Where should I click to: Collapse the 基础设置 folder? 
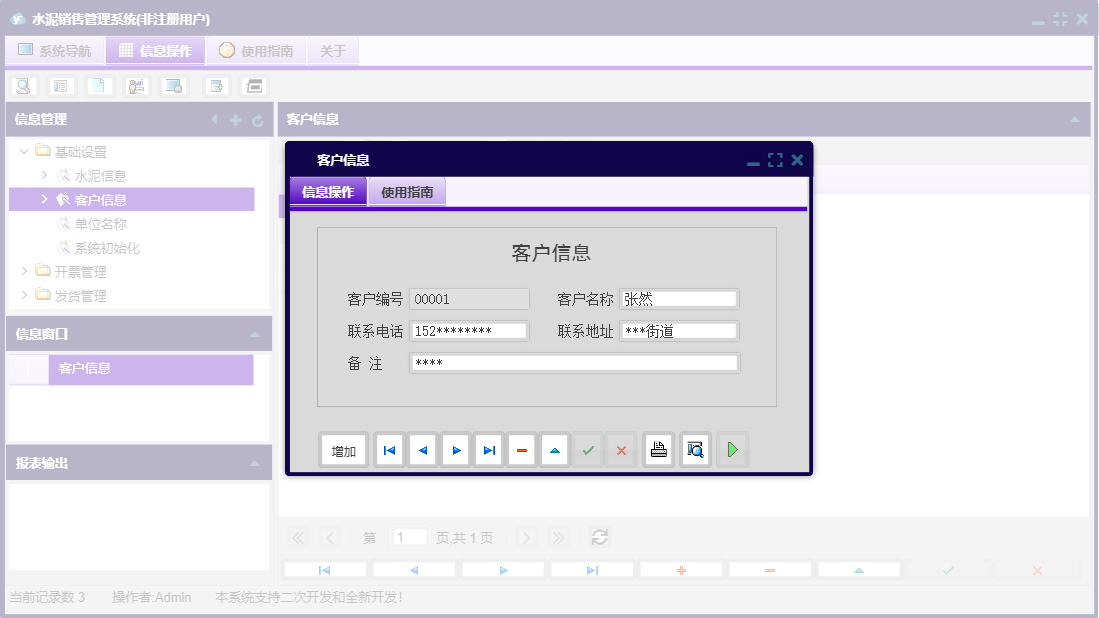click(22, 151)
